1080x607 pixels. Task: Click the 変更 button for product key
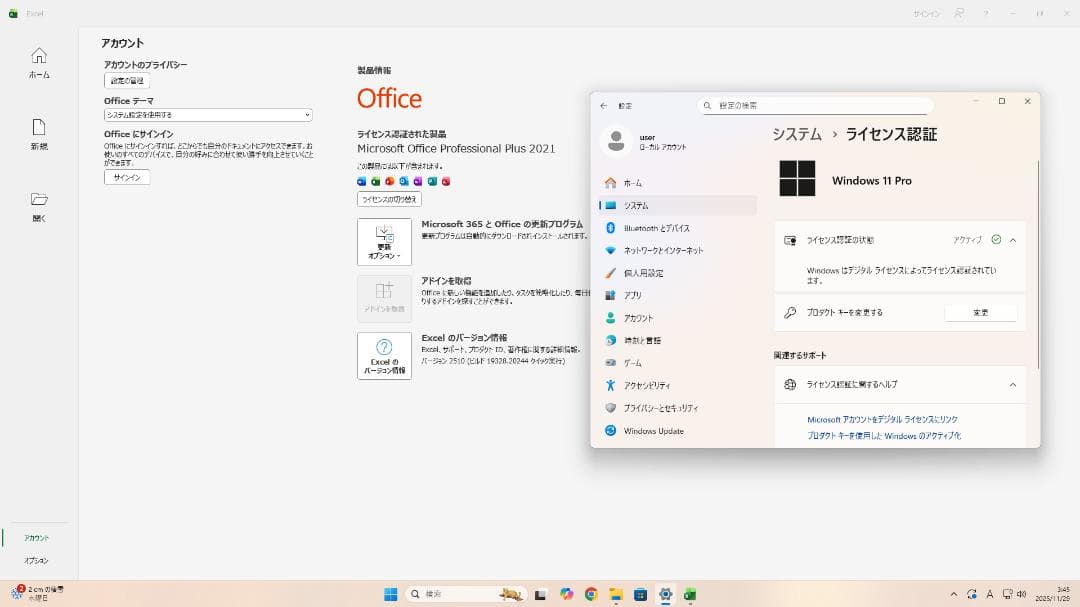click(x=981, y=312)
